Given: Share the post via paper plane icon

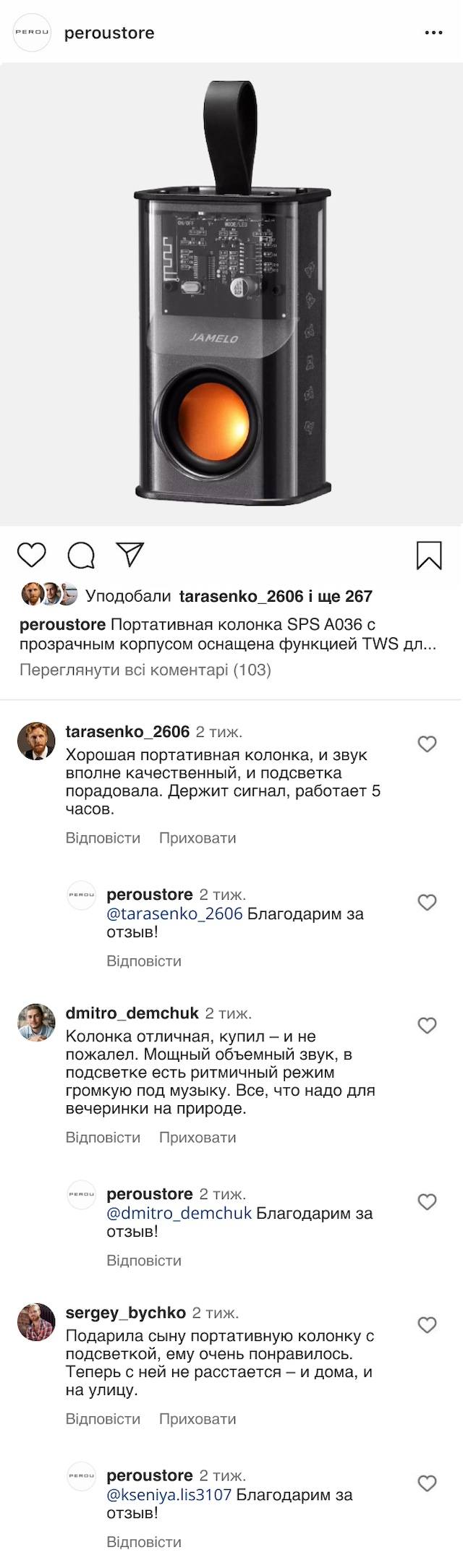Looking at the screenshot, I should tap(131, 554).
